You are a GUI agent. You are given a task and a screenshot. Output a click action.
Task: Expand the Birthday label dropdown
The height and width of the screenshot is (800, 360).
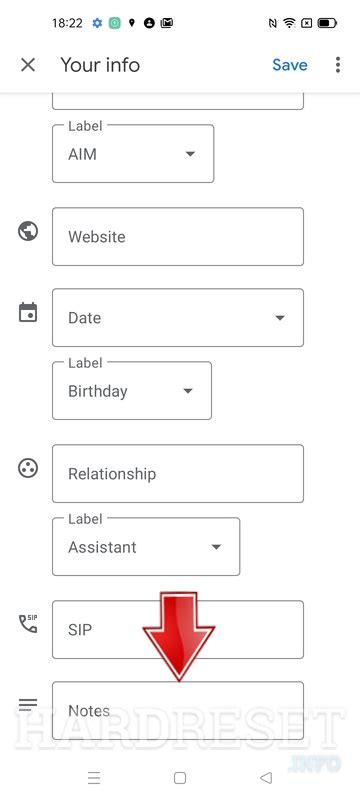click(x=132, y=391)
